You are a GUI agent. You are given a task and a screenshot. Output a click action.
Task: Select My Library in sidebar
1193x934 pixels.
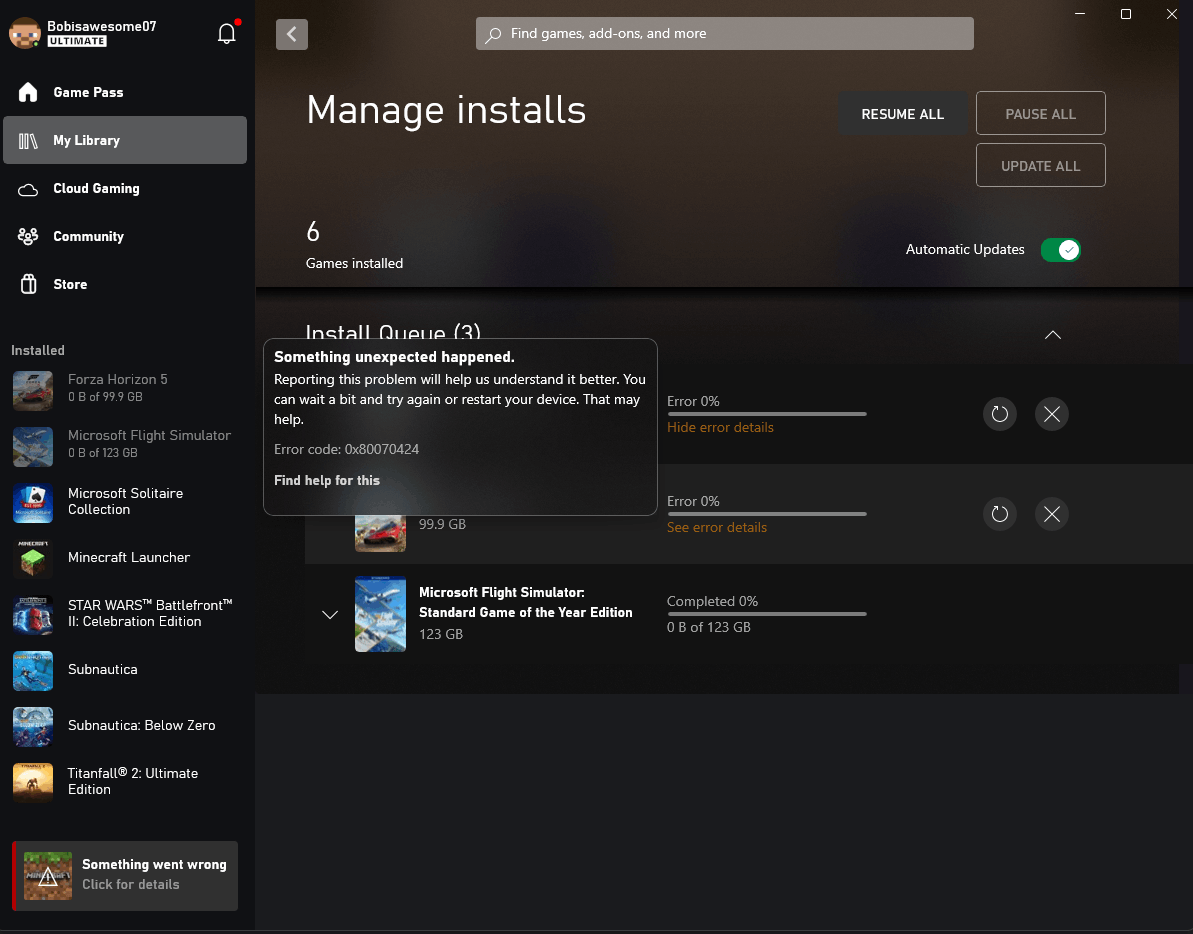pos(125,140)
